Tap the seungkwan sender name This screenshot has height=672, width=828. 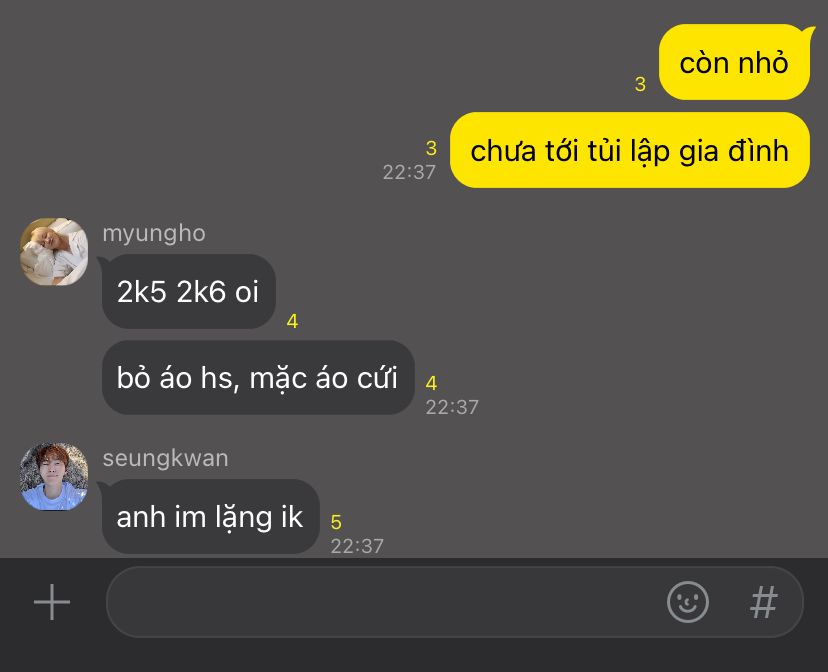coord(165,458)
